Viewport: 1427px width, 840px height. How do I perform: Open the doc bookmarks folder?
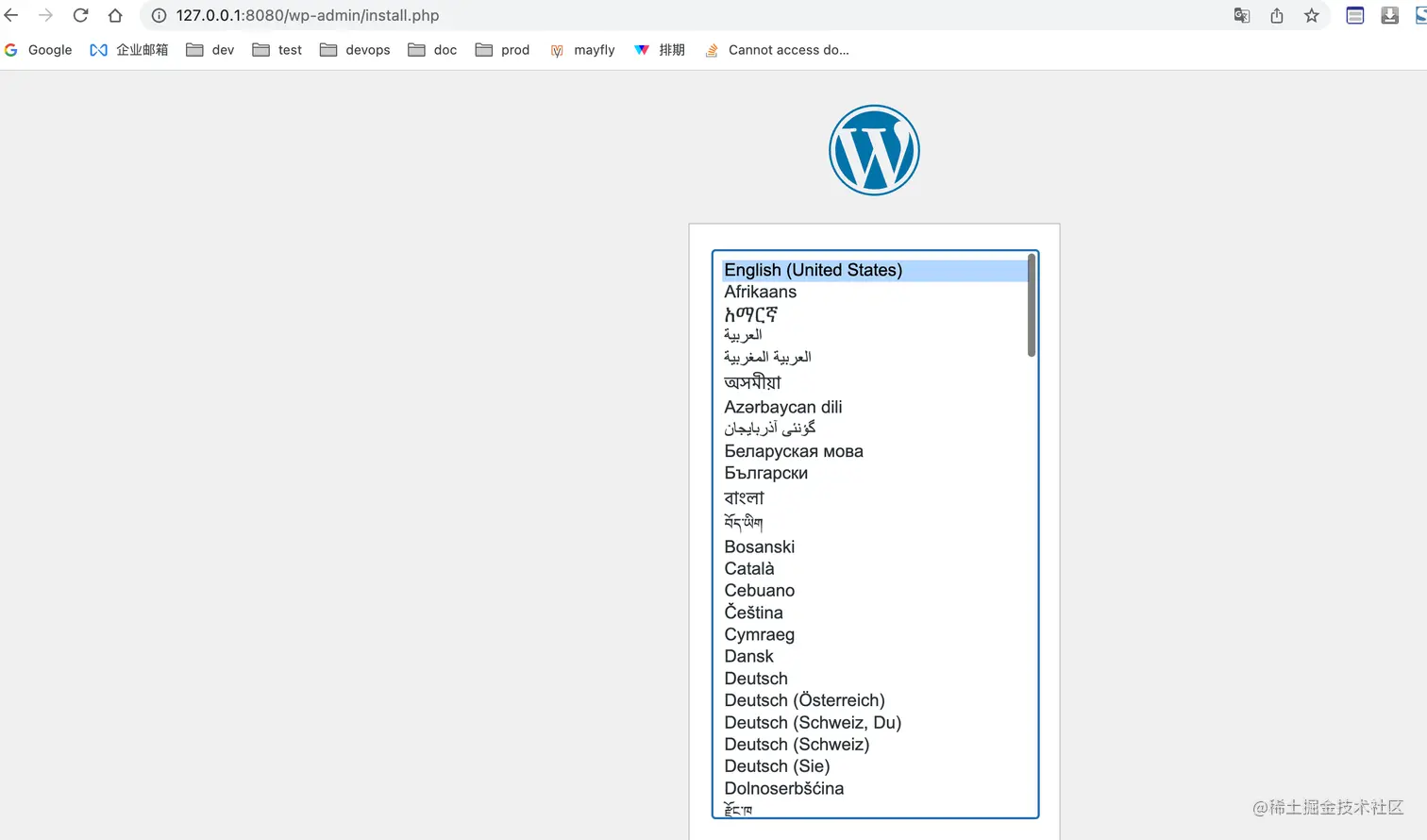(x=432, y=50)
